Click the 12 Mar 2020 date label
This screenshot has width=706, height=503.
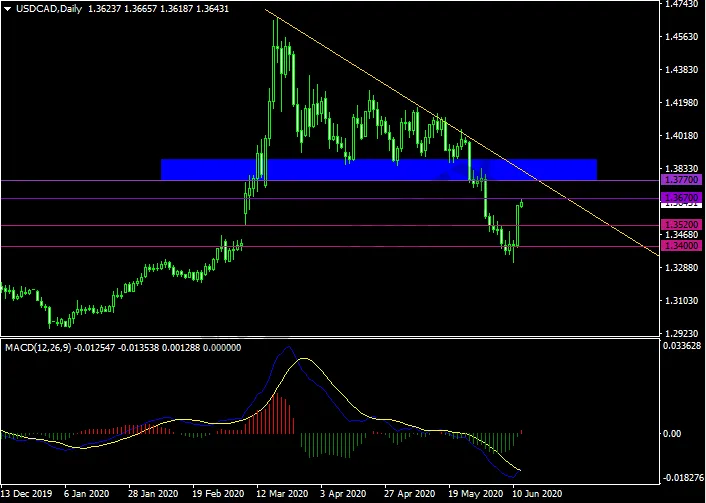(x=283, y=494)
